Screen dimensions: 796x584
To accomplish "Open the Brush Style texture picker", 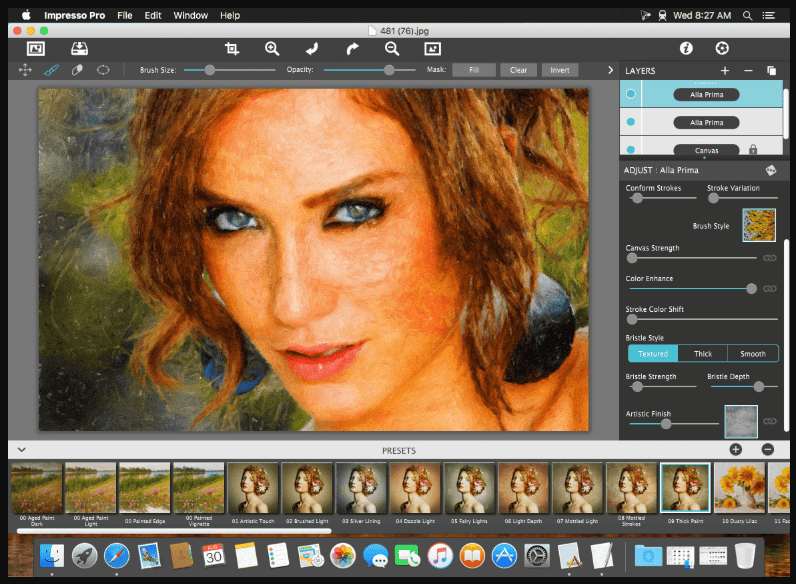I will point(759,225).
